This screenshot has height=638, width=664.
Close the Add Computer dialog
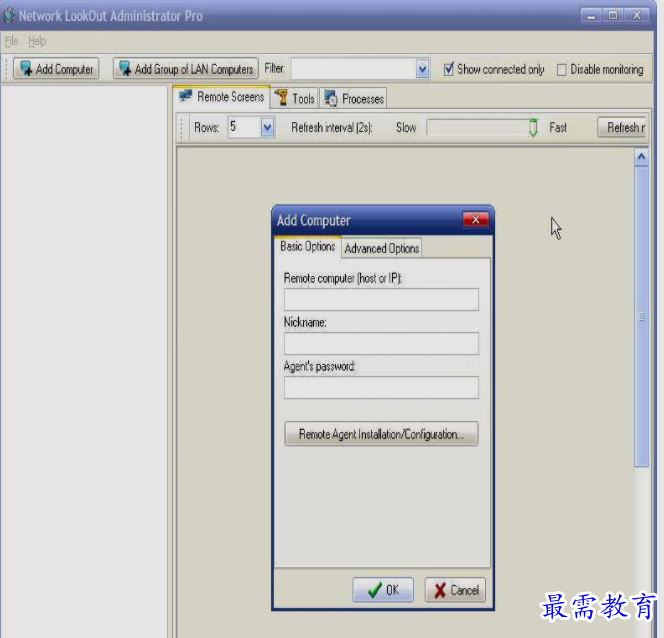[476, 219]
